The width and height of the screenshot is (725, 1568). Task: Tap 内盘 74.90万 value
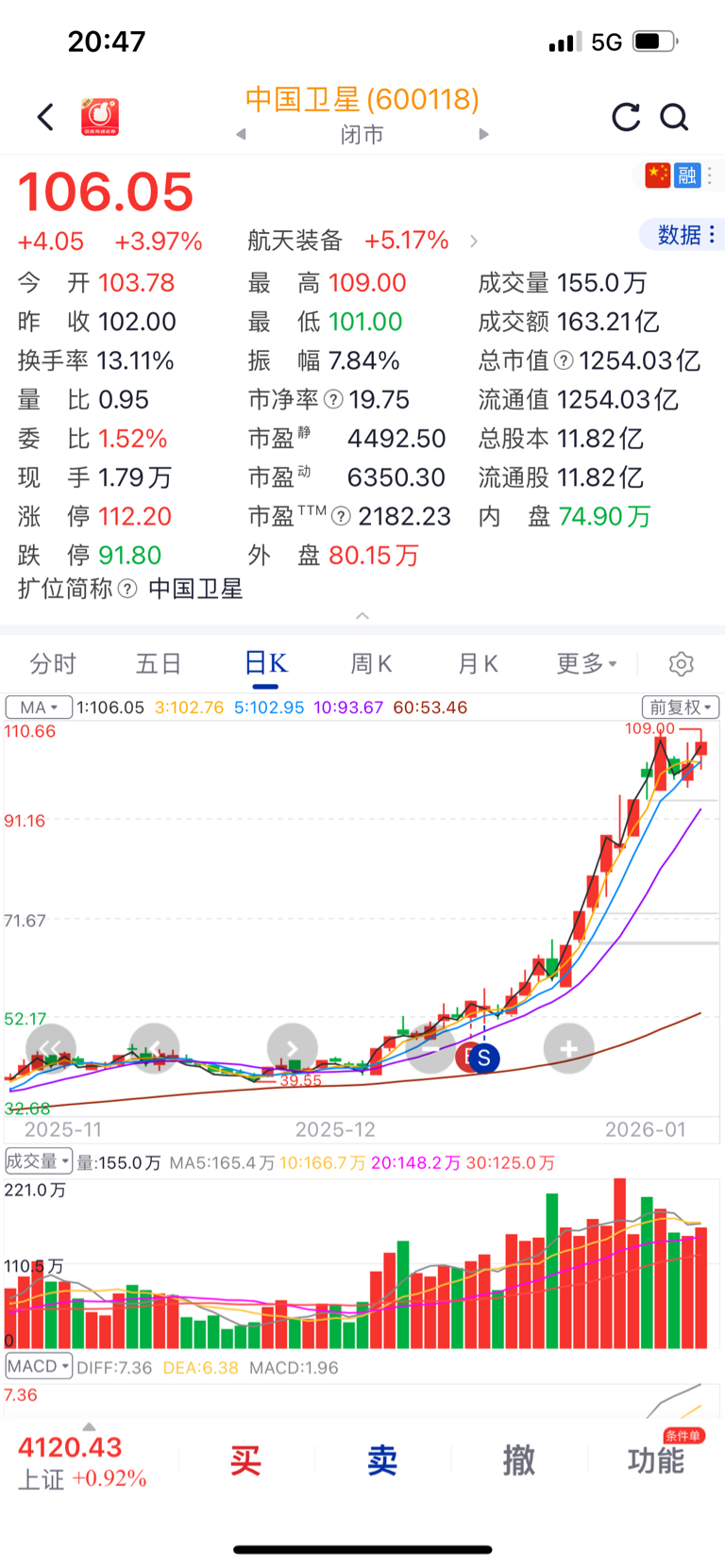tap(605, 516)
